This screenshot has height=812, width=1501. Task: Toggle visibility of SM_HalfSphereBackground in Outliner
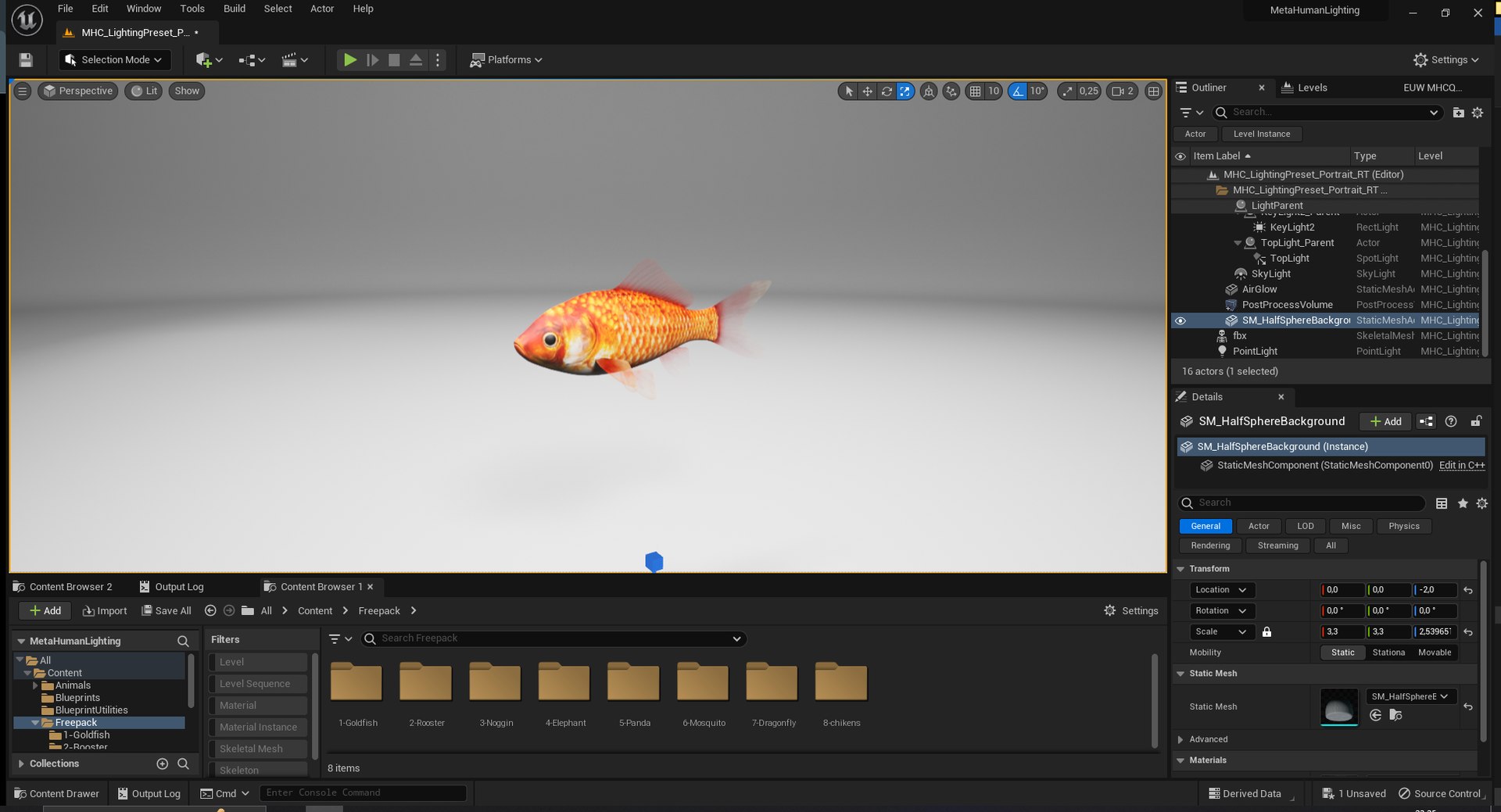[1180, 320]
